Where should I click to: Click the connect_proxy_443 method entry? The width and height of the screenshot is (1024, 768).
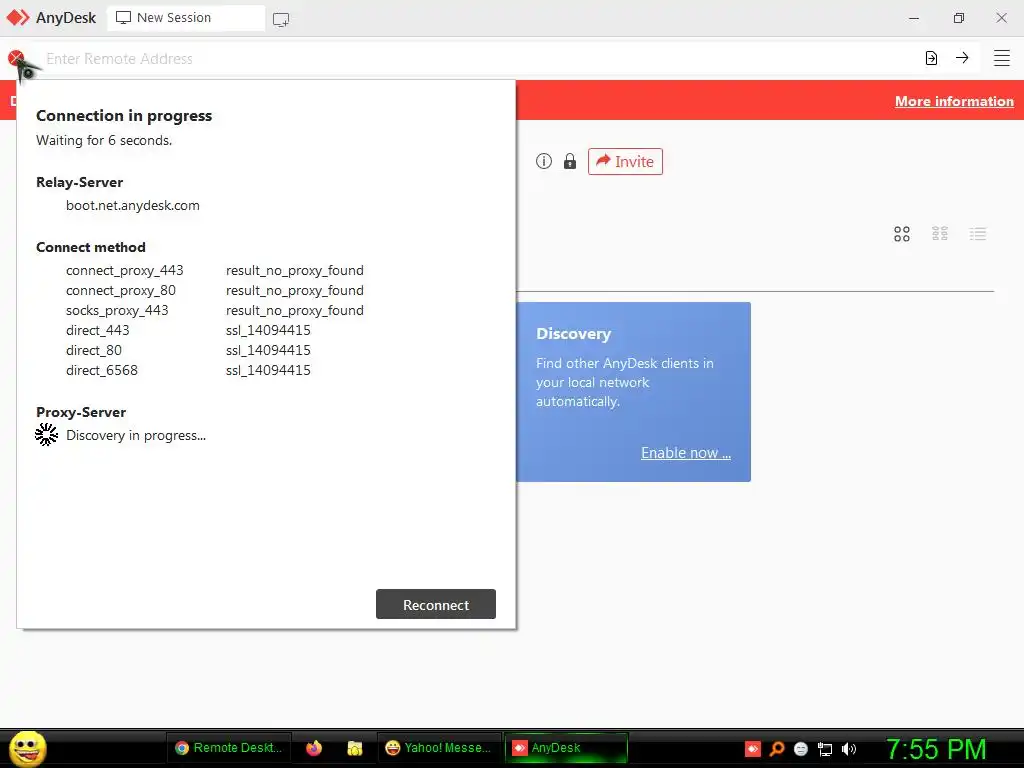pyautogui.click(x=125, y=270)
